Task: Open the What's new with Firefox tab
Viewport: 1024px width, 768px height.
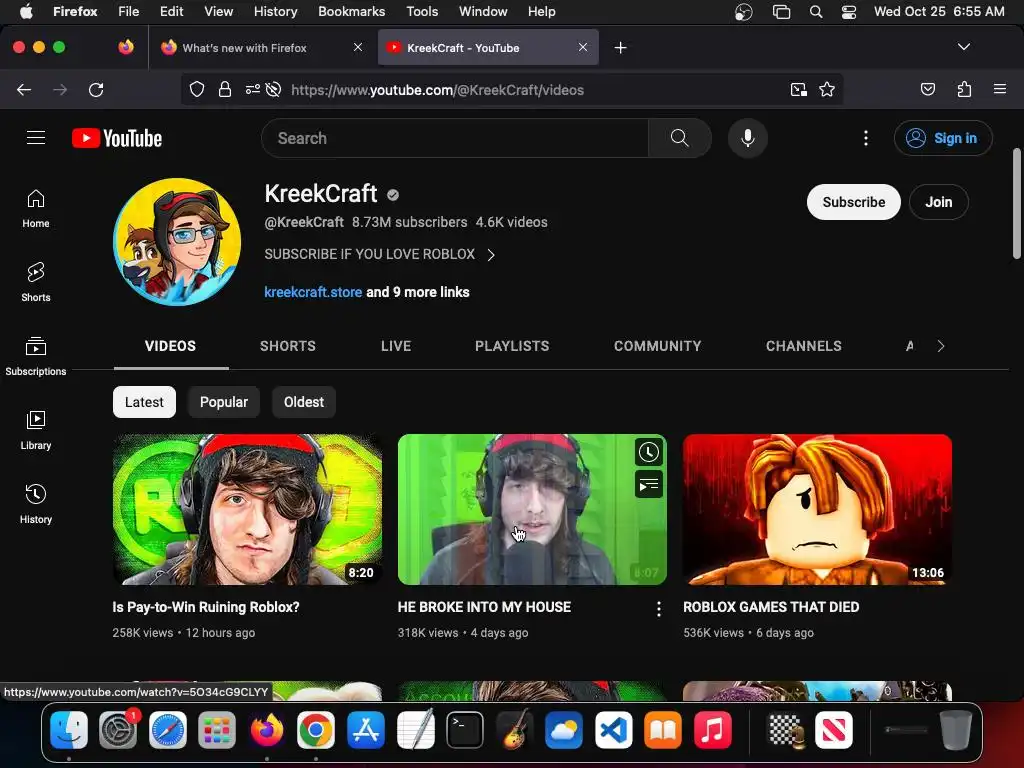Action: [261, 48]
